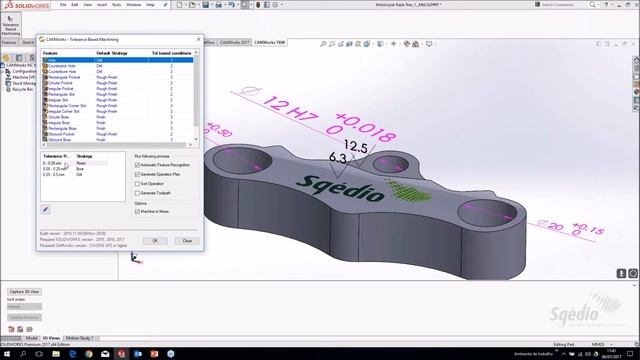
Task: Open the File menu
Action: coord(63,5)
